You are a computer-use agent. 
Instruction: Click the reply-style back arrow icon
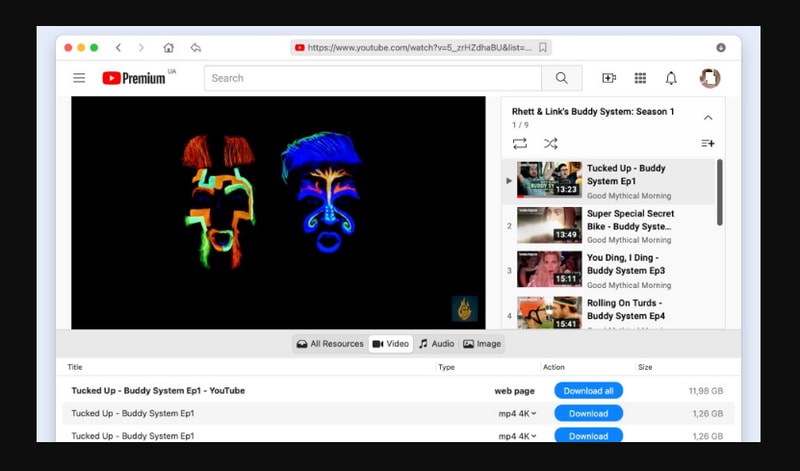click(195, 47)
